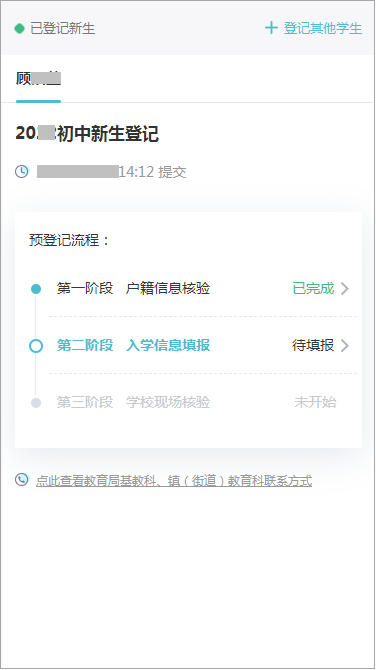This screenshot has height=670, width=376.
Task: Click the filled blue dot for 第一阶段
Action: point(36,289)
